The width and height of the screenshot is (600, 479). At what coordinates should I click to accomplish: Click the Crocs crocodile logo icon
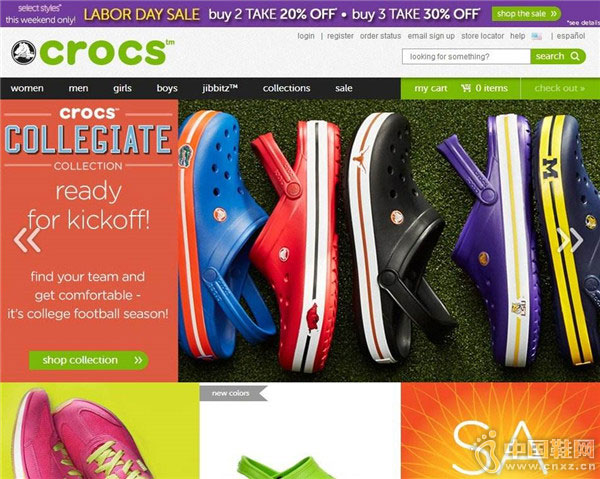(23, 52)
